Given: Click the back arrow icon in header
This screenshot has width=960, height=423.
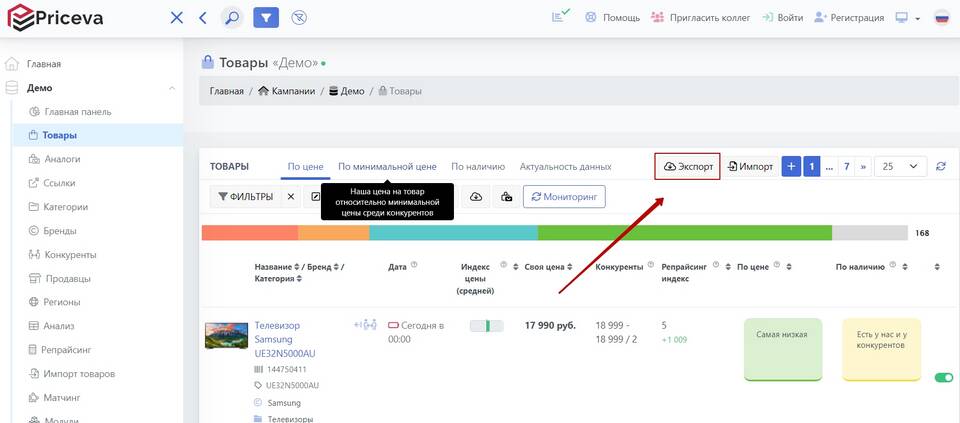Looking at the screenshot, I should 203,17.
